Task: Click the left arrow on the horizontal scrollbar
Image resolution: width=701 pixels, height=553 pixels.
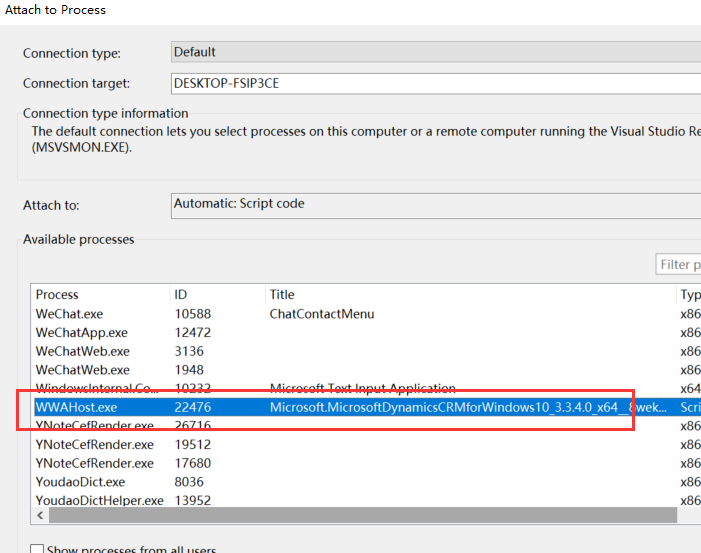Action: coord(40,516)
